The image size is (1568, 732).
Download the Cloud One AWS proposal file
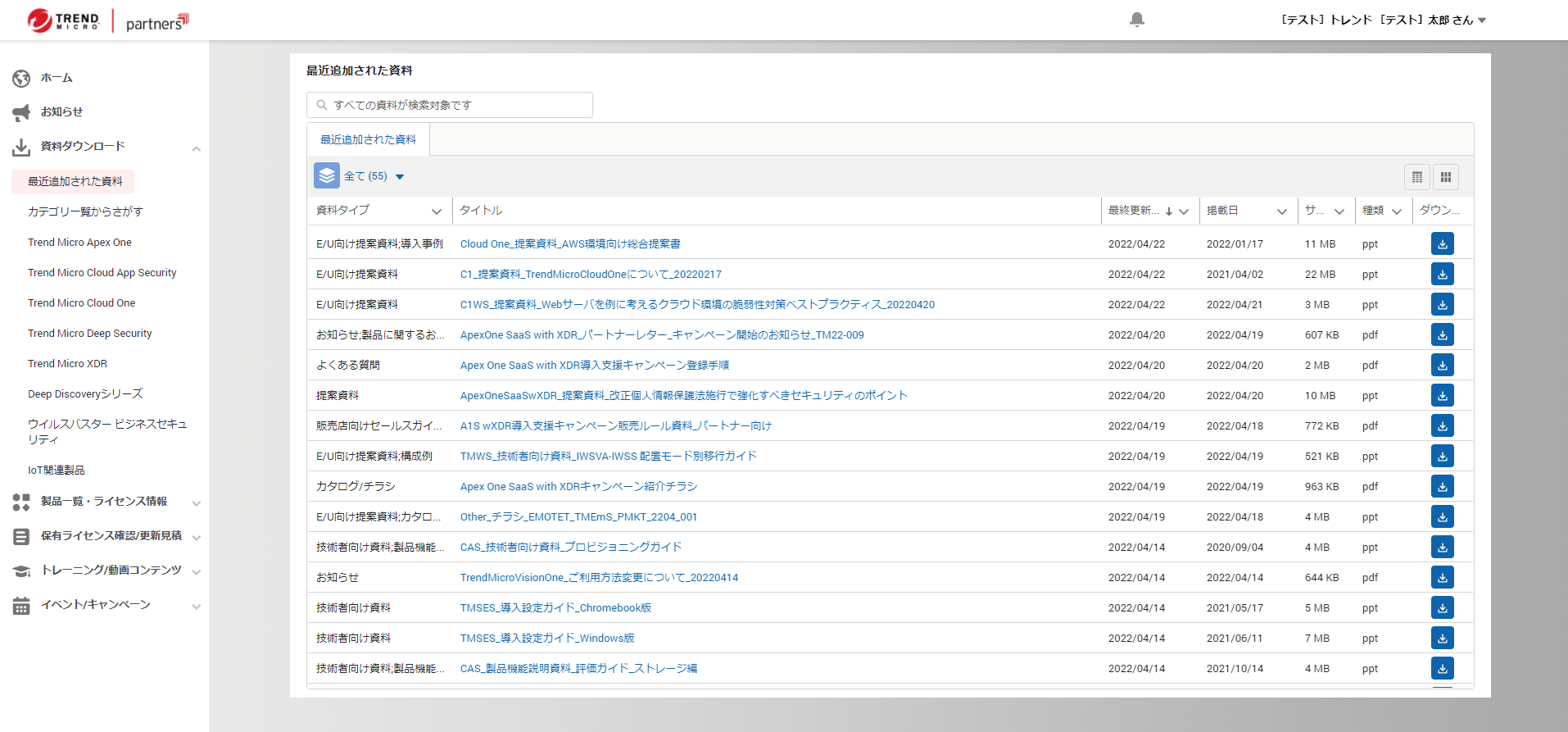(1442, 244)
